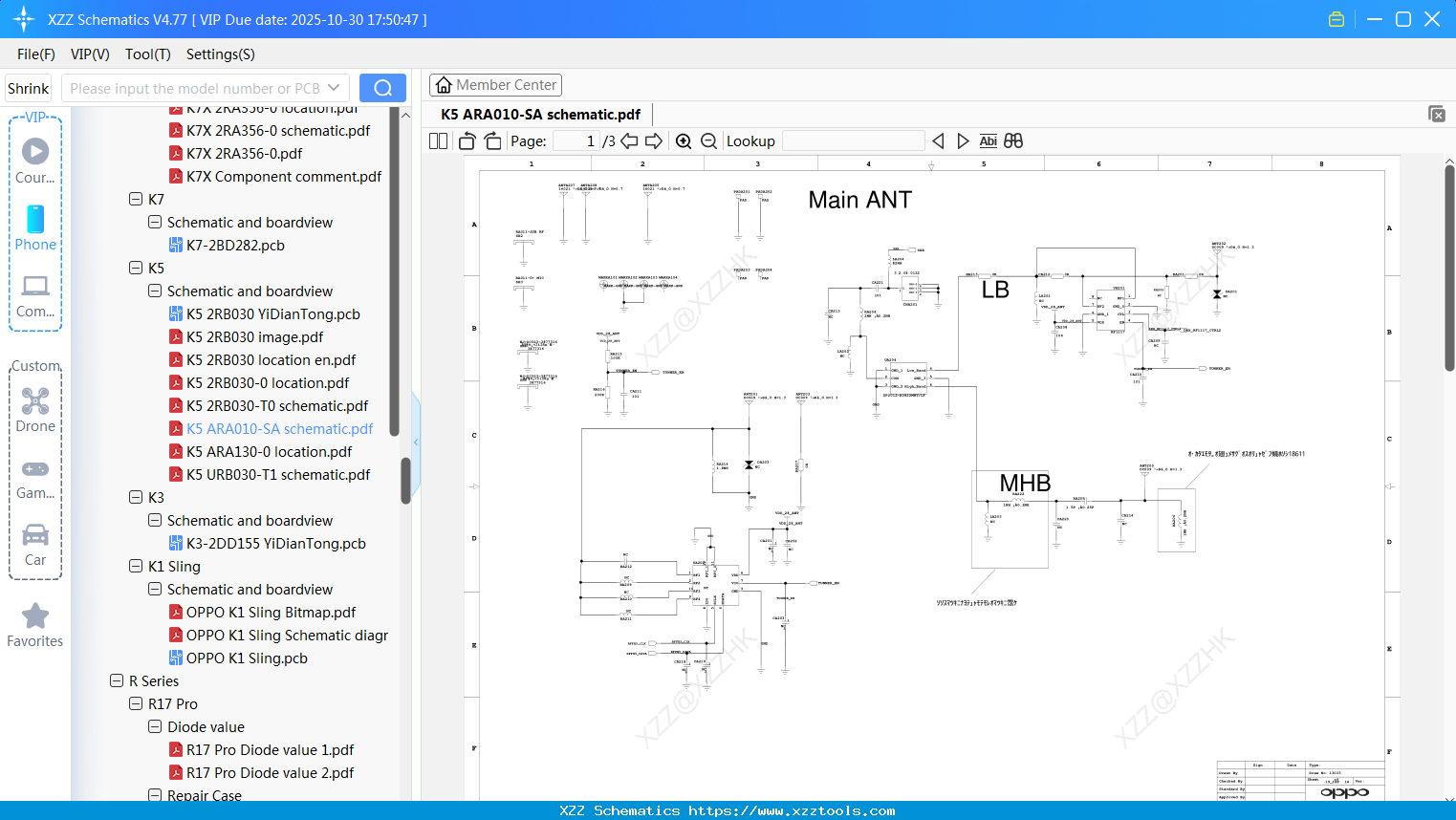Image resolution: width=1456 pixels, height=820 pixels.
Task: Collapse the K5 tree node
Action: pyautogui.click(x=136, y=269)
